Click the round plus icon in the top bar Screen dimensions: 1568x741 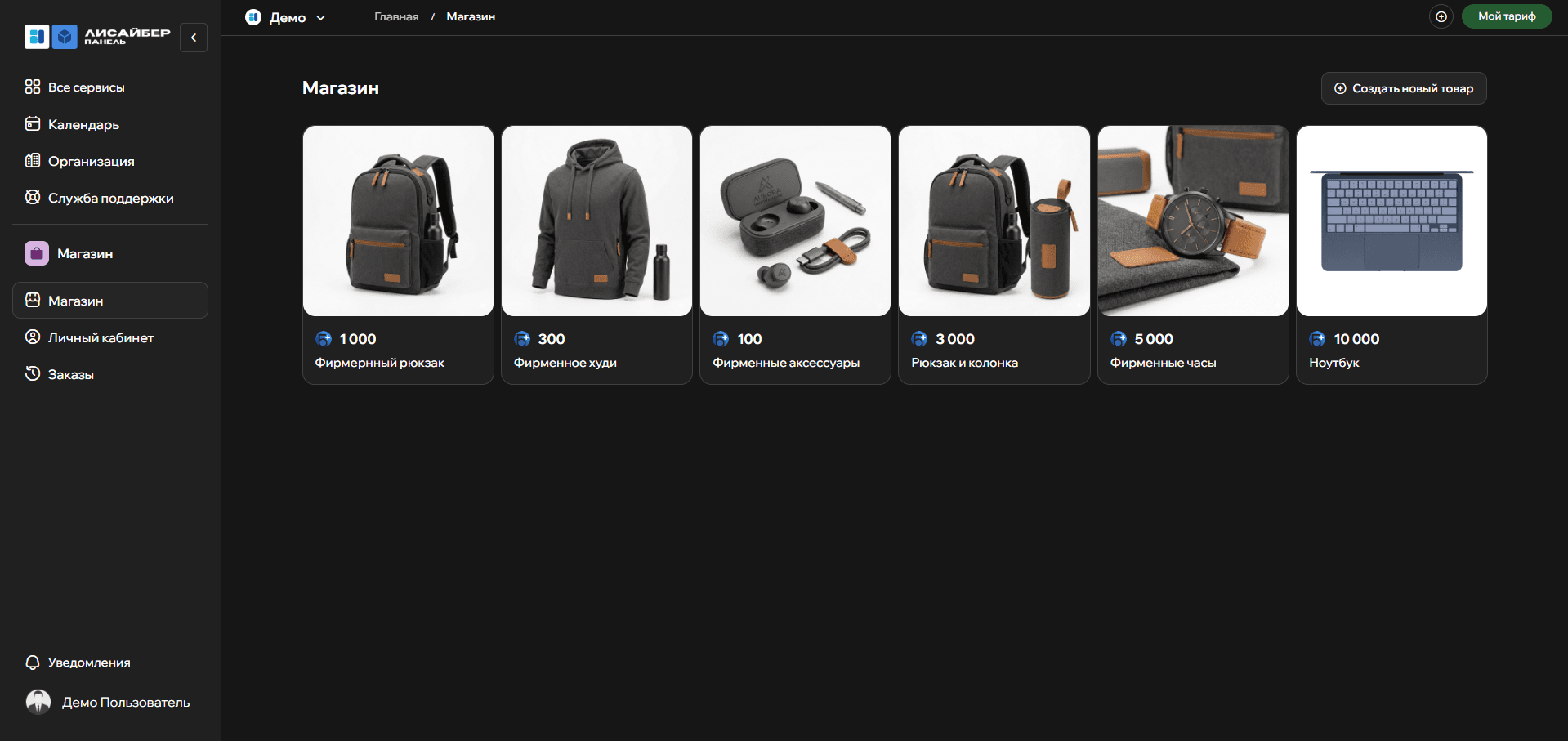[x=1441, y=16]
